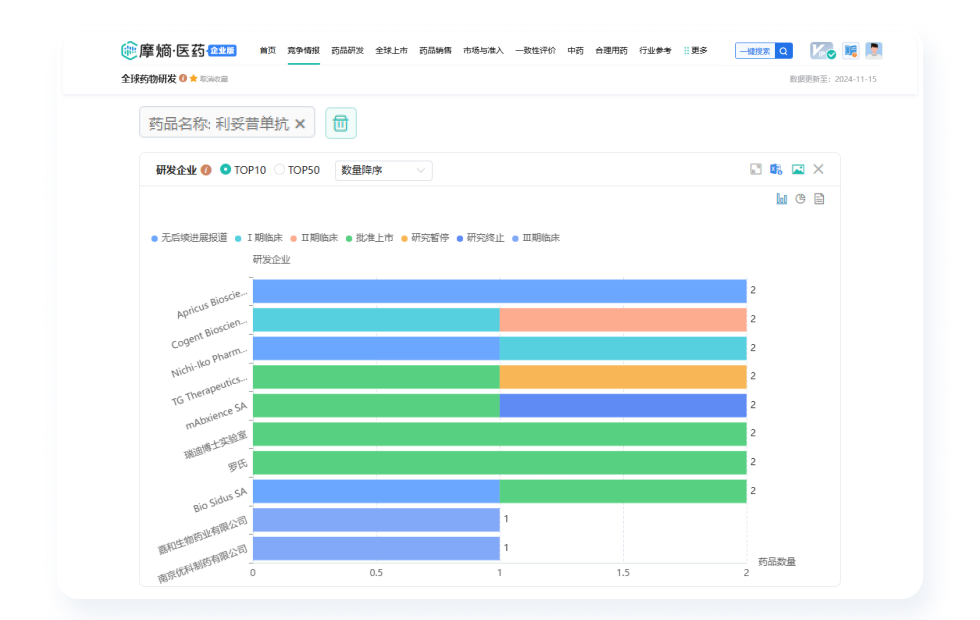980x620 pixels.
Task: Toggle 研究暂停 legend series
Action: point(425,238)
